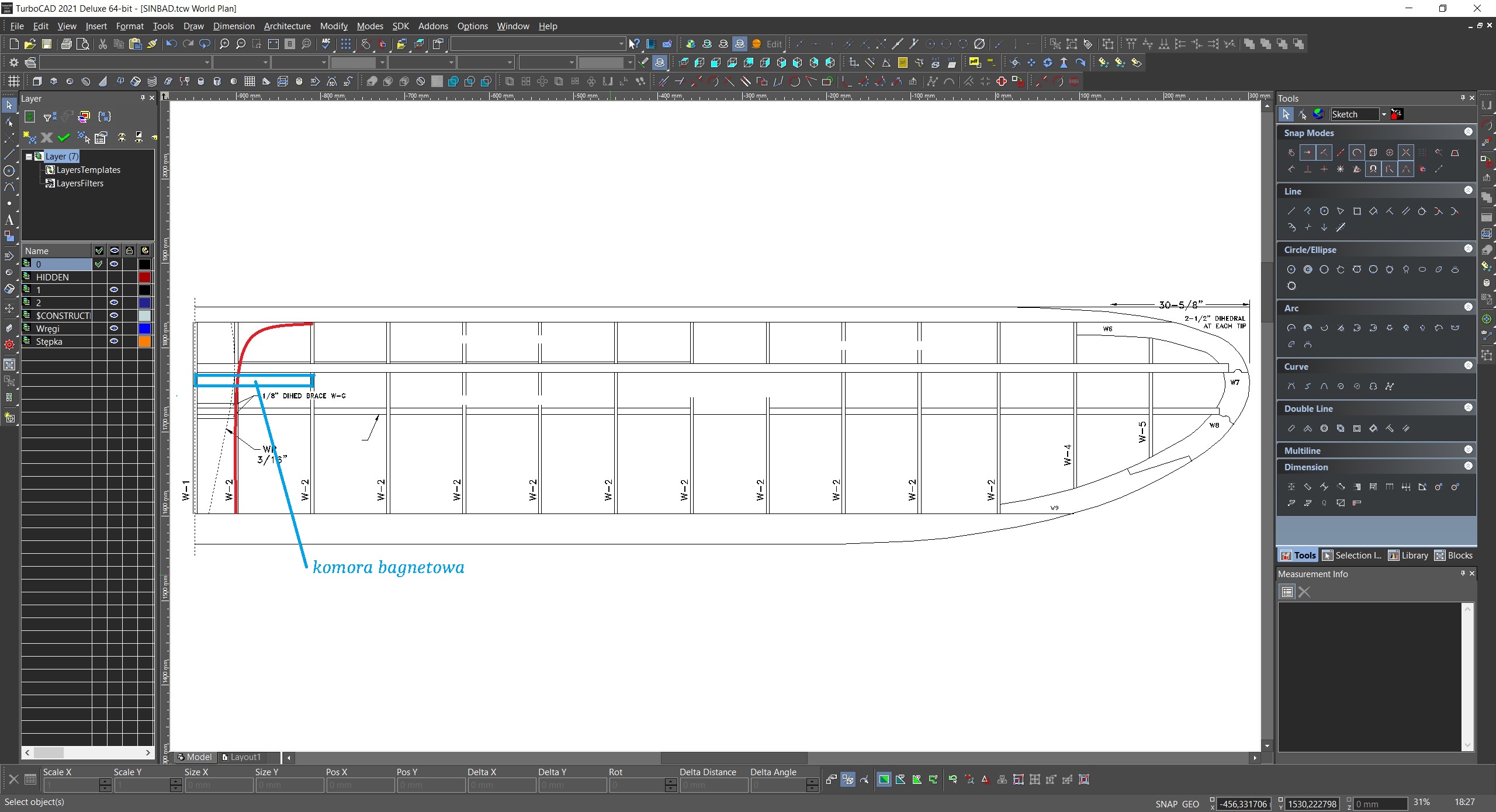Click the Design Director layers icon
This screenshot has height=812, width=1496.
[30, 63]
